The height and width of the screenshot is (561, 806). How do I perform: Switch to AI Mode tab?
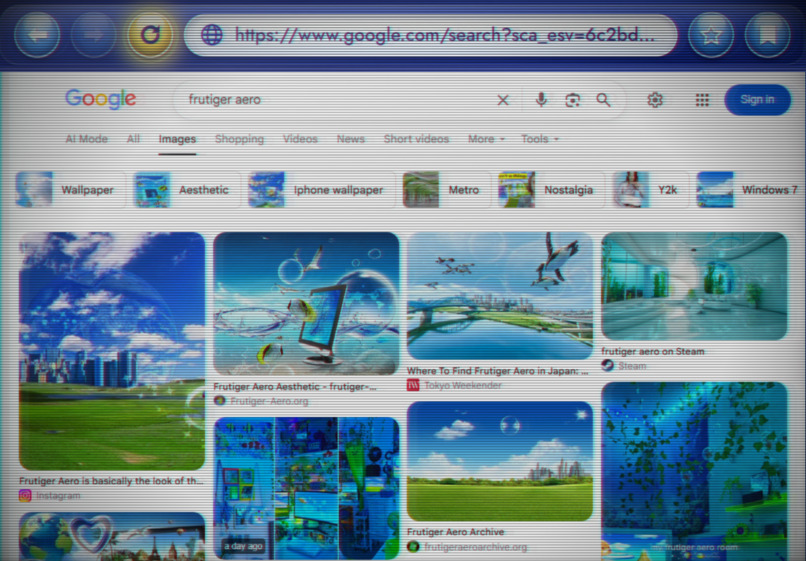86,139
